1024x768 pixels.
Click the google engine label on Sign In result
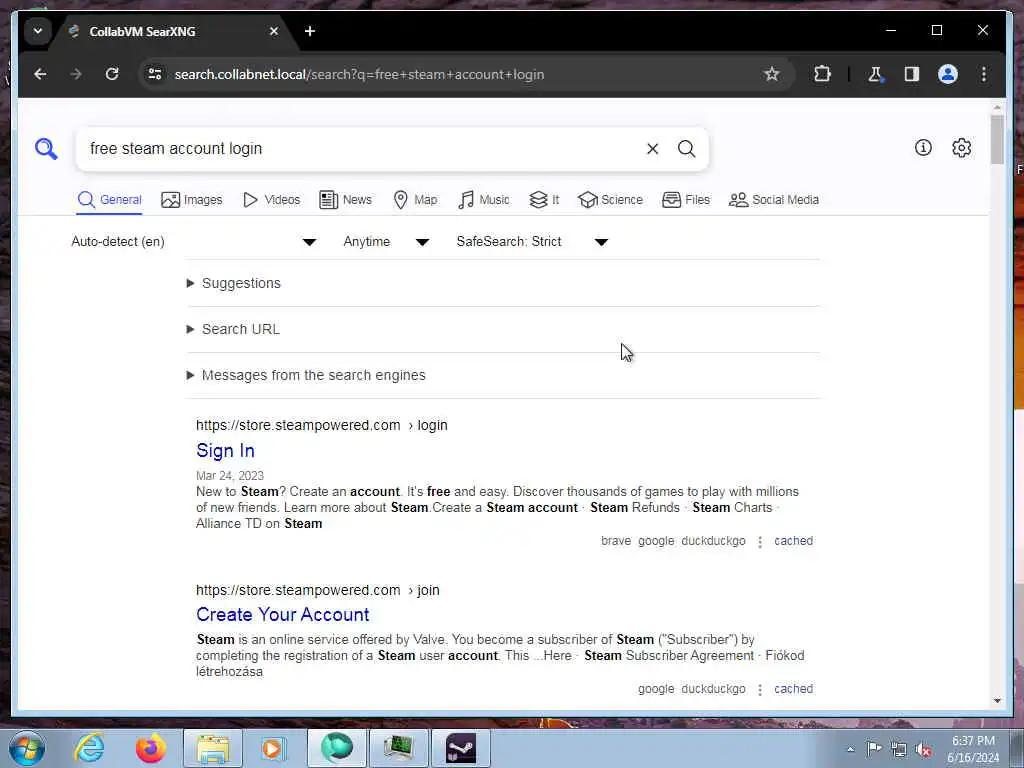(x=656, y=541)
